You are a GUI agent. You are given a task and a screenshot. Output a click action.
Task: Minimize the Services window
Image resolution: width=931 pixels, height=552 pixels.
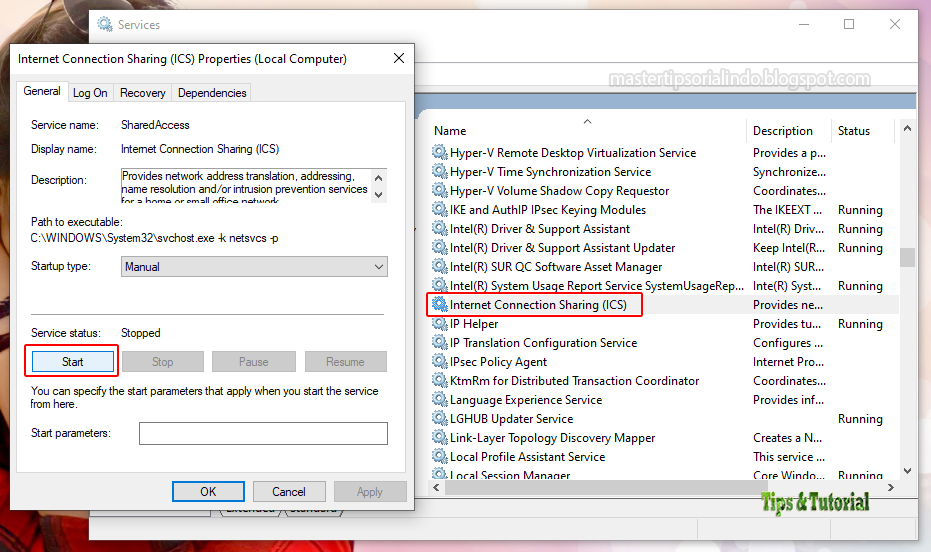pos(804,24)
